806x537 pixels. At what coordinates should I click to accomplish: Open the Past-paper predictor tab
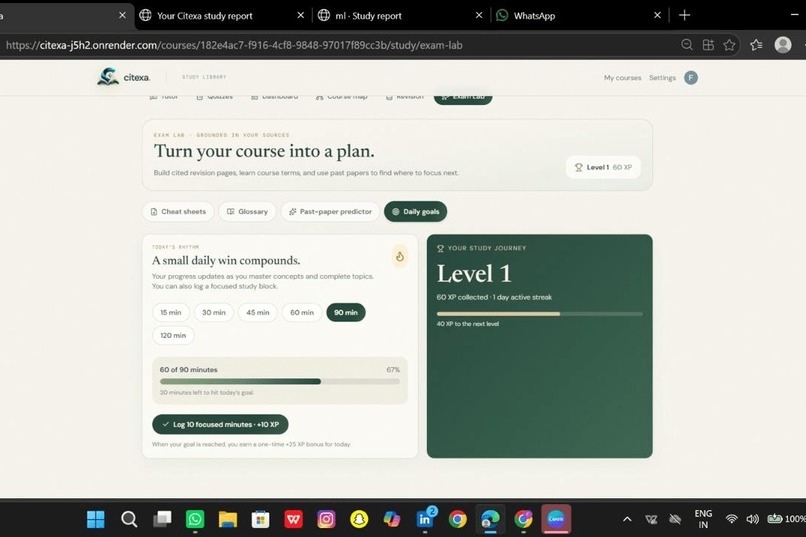pos(330,212)
